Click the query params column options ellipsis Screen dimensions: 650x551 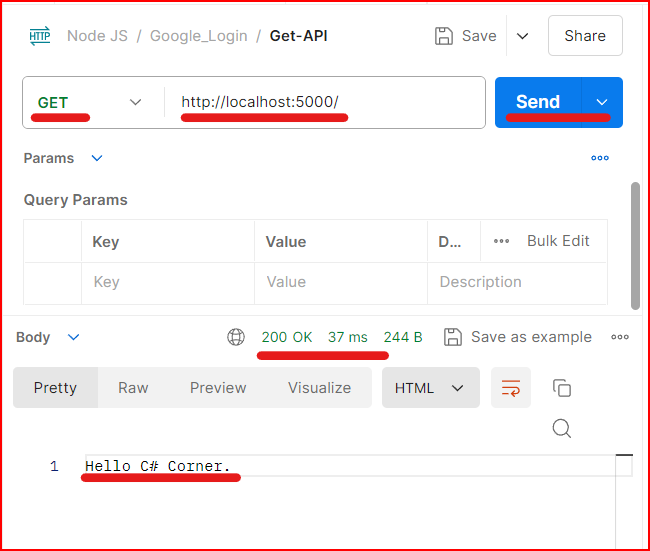501,241
